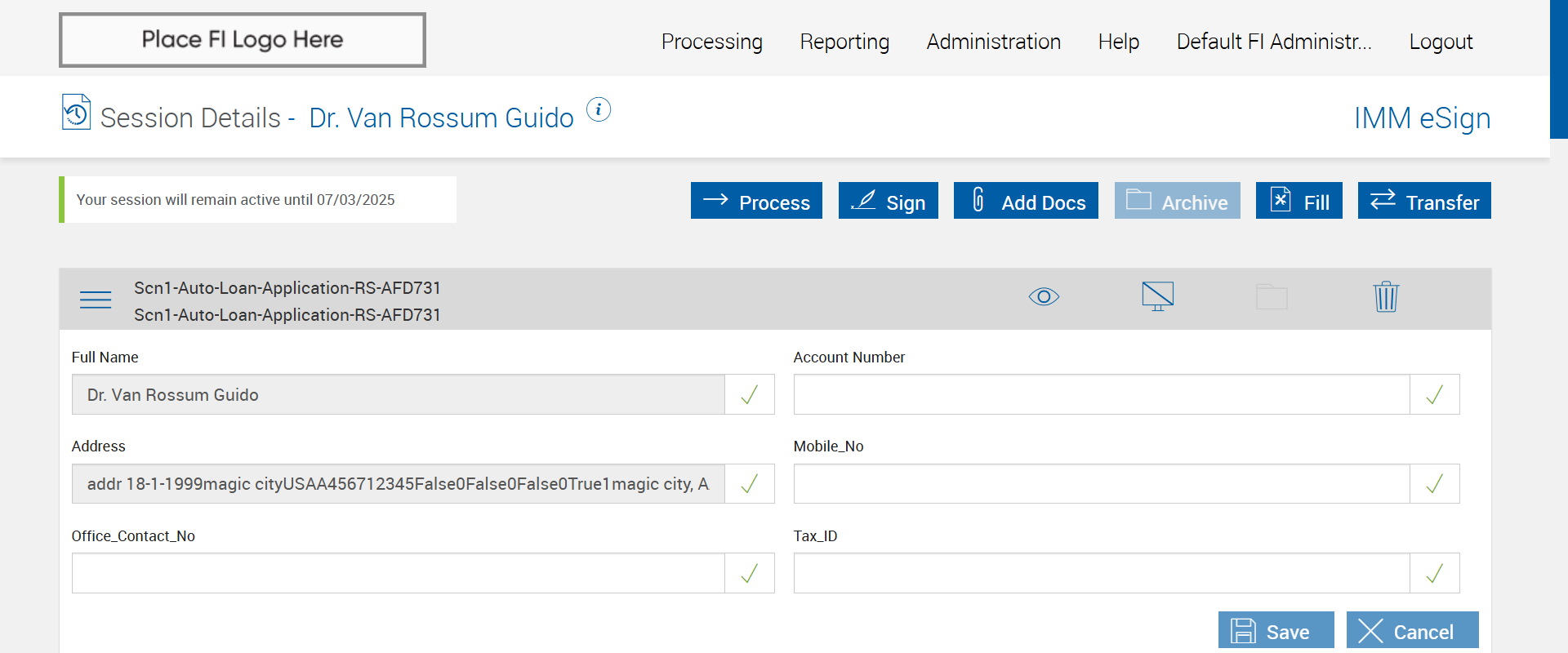The height and width of the screenshot is (653, 1568).
Task: Toggle the checkmark beside Full Name field
Action: pos(749,395)
